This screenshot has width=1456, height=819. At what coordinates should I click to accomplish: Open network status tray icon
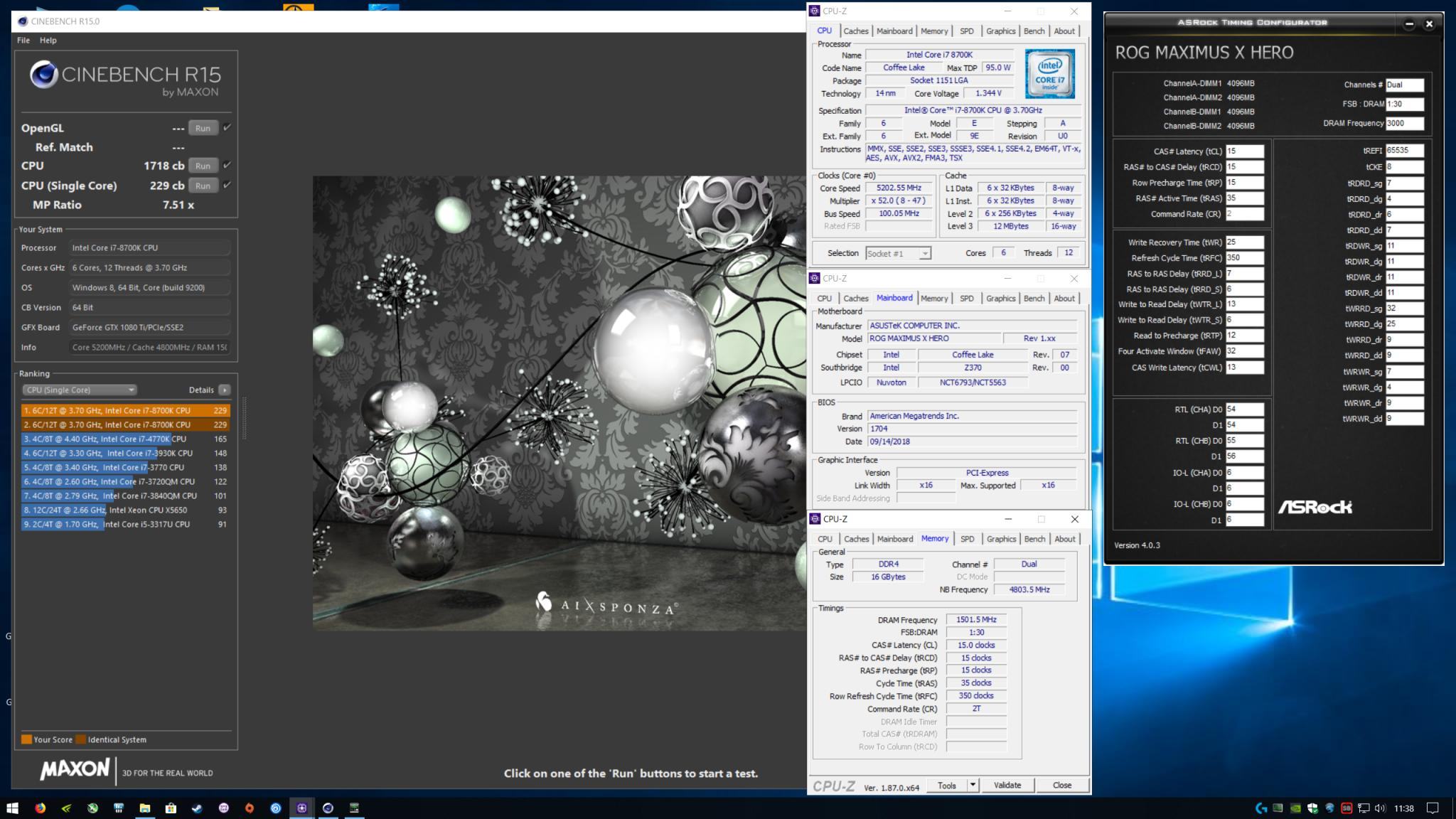(x=1364, y=808)
